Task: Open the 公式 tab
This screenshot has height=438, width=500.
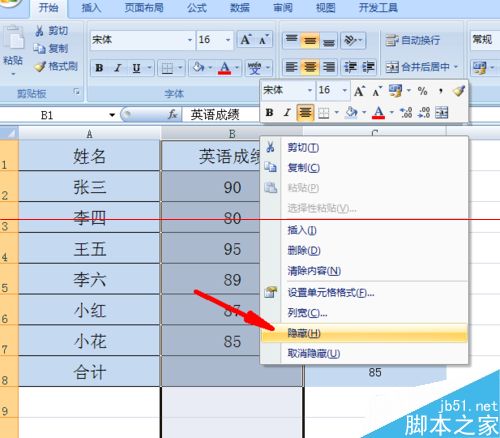Action: click(197, 7)
